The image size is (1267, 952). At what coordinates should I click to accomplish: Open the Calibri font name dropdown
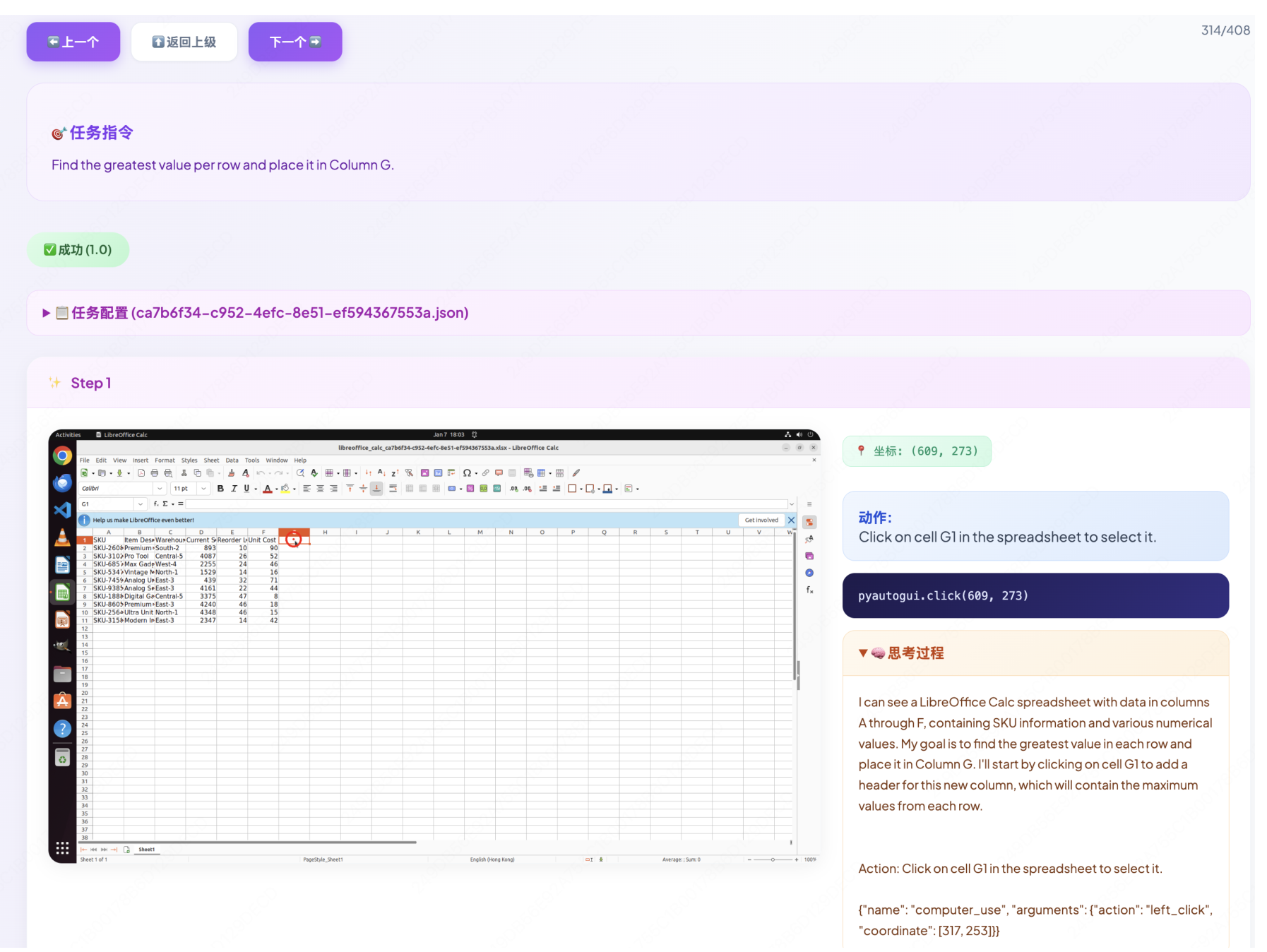pos(160,489)
